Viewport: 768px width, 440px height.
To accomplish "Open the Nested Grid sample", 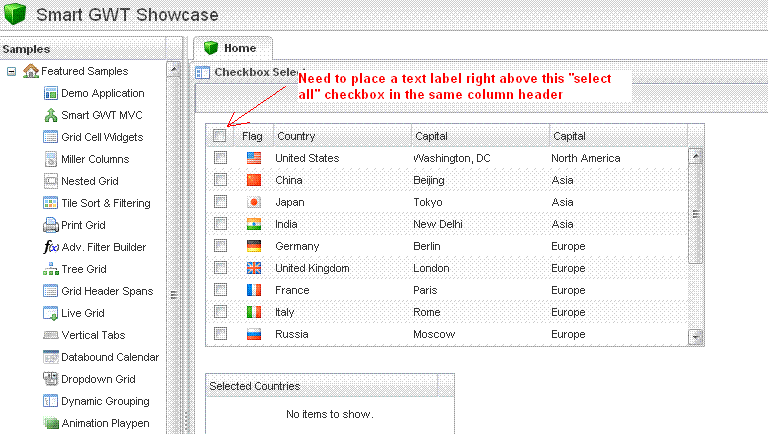I will coord(89,181).
